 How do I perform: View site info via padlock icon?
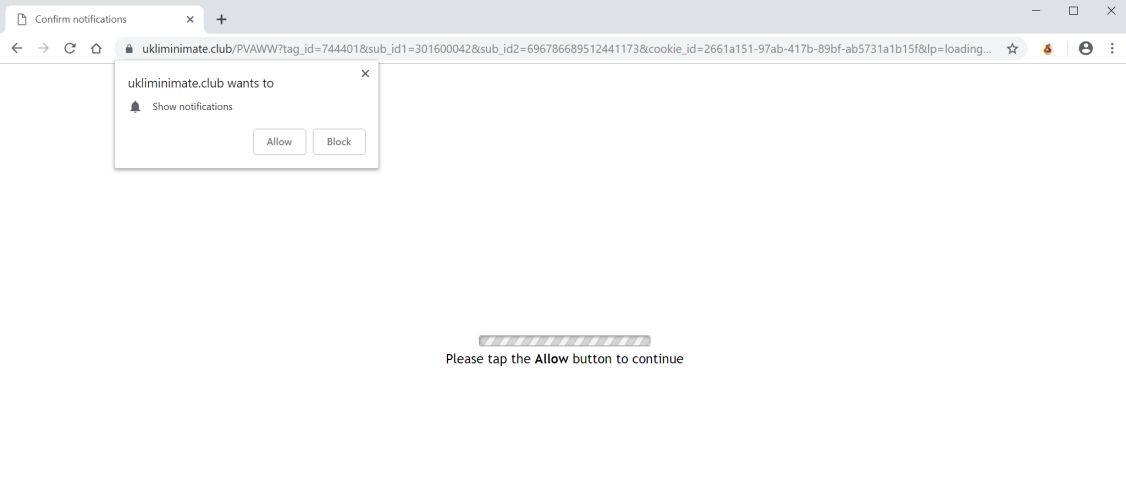(129, 49)
